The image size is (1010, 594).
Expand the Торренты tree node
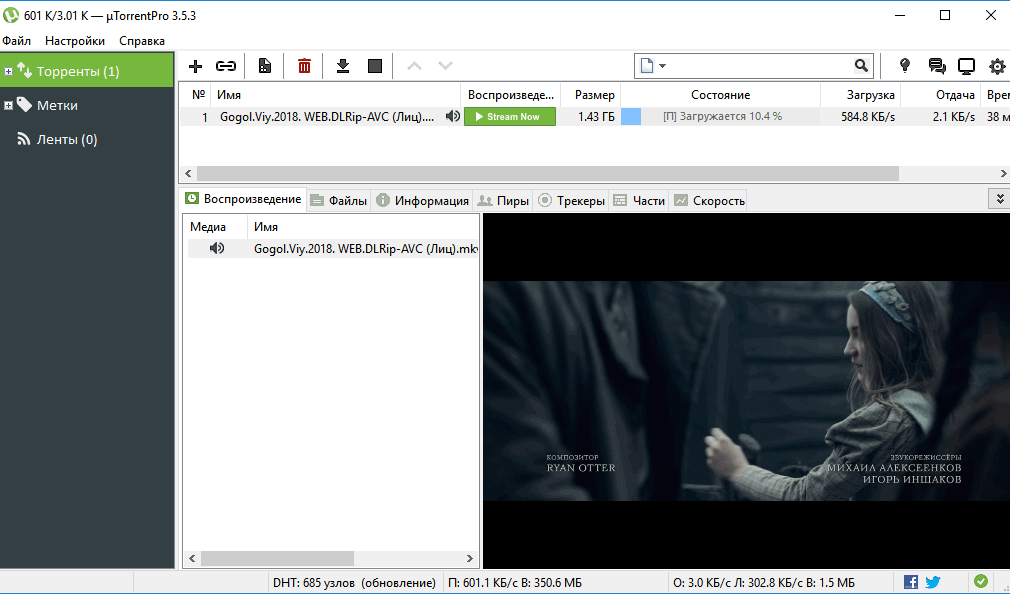tap(8, 72)
